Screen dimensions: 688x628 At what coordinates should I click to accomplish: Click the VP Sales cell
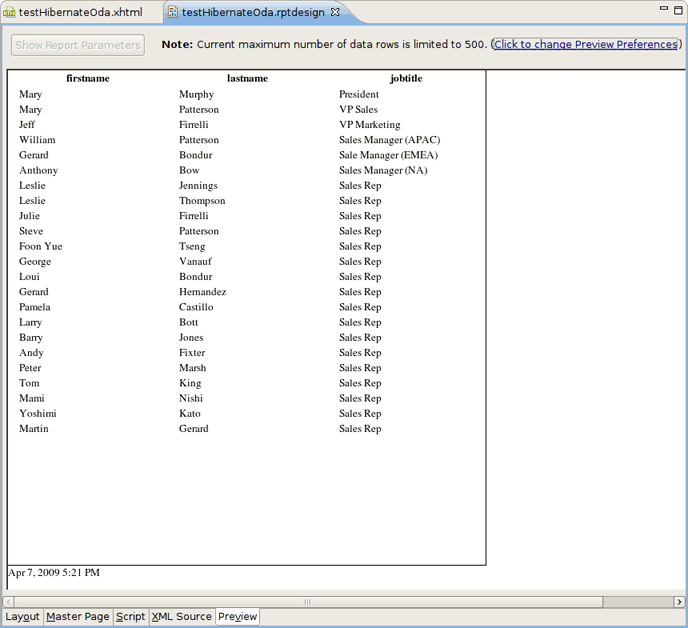point(358,109)
